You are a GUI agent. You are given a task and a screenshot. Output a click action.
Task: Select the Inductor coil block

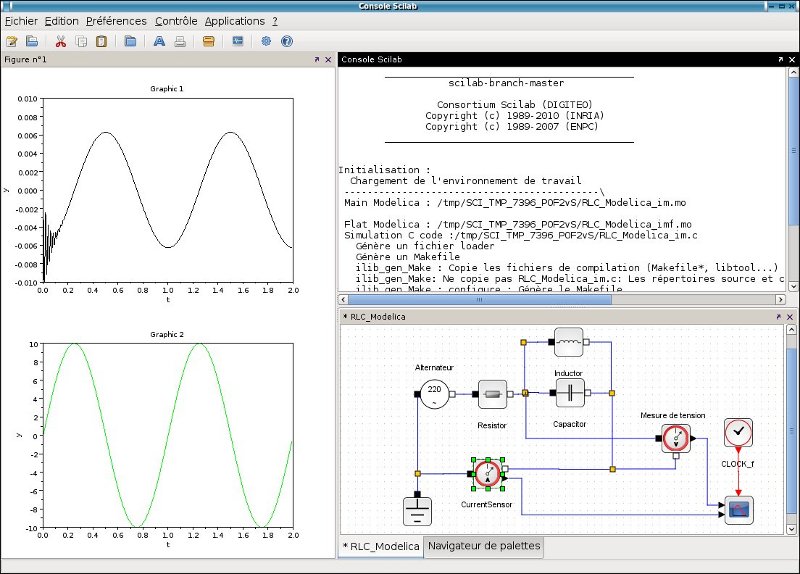click(x=568, y=342)
